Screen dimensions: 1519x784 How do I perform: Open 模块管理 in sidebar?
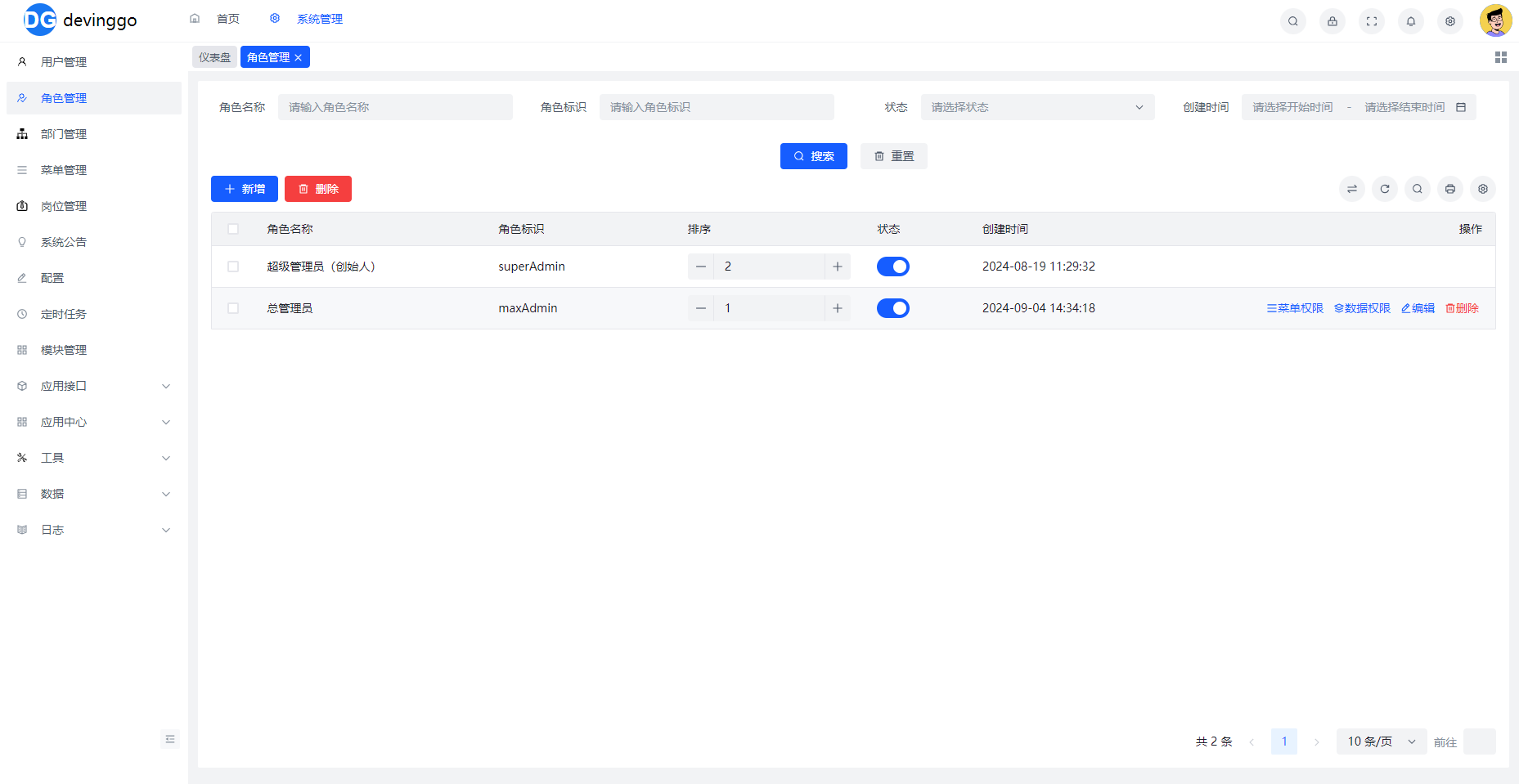94,350
